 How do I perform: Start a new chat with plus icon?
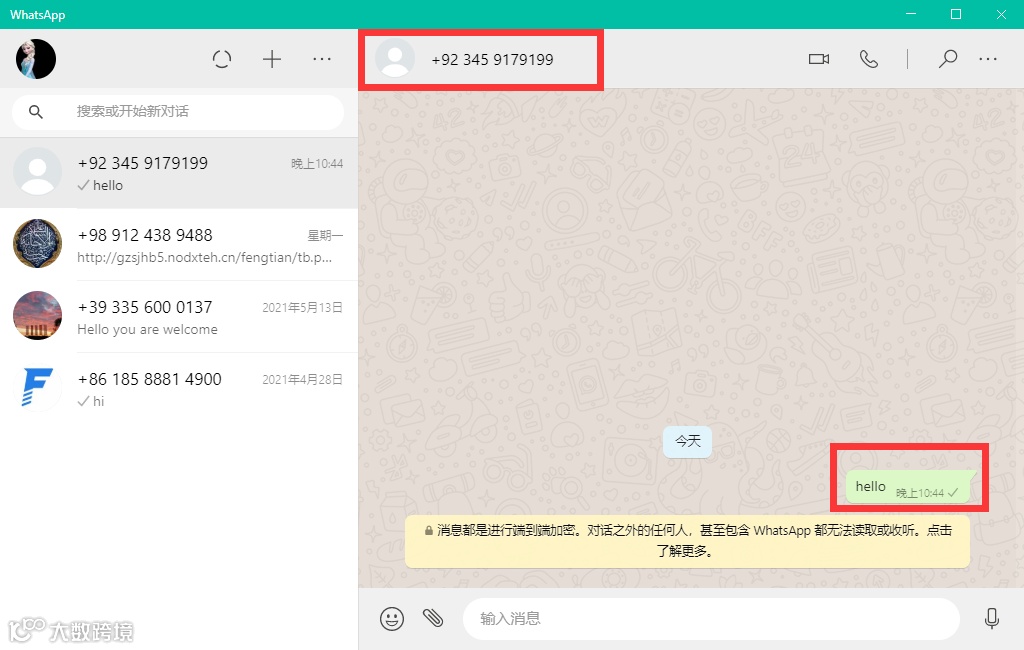pos(272,59)
